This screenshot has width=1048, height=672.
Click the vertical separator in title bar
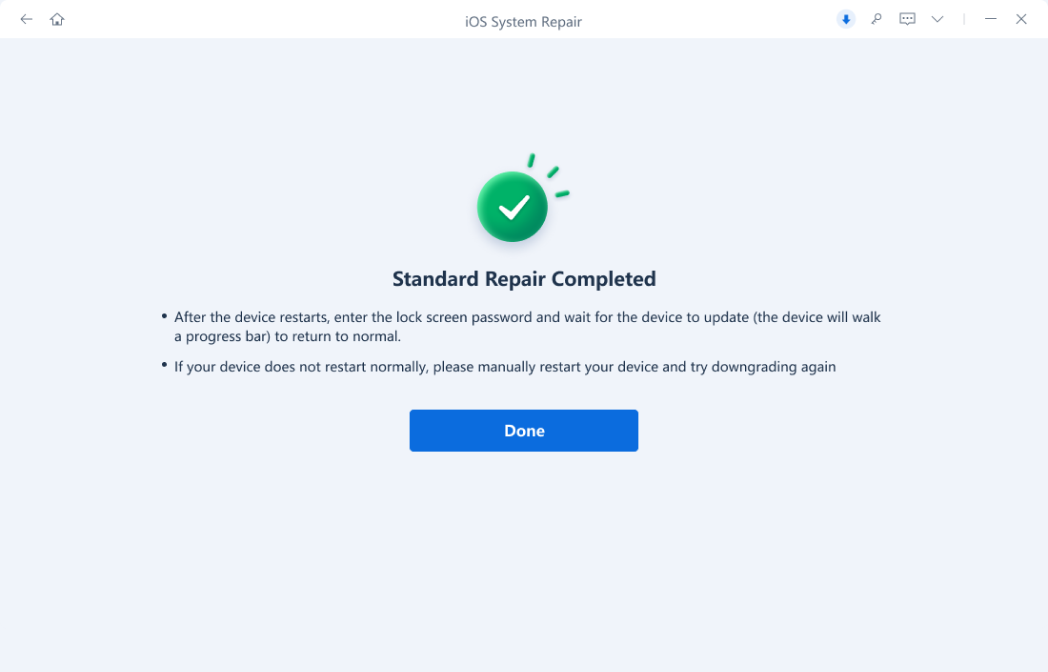964,19
